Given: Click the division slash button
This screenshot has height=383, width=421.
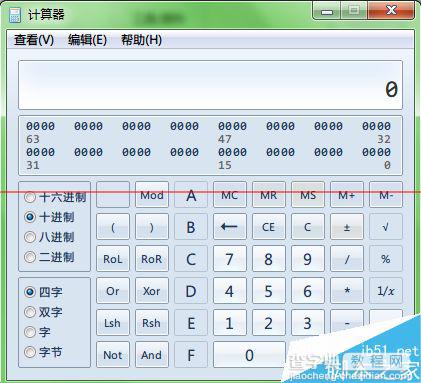Looking at the screenshot, I should click(347, 259).
